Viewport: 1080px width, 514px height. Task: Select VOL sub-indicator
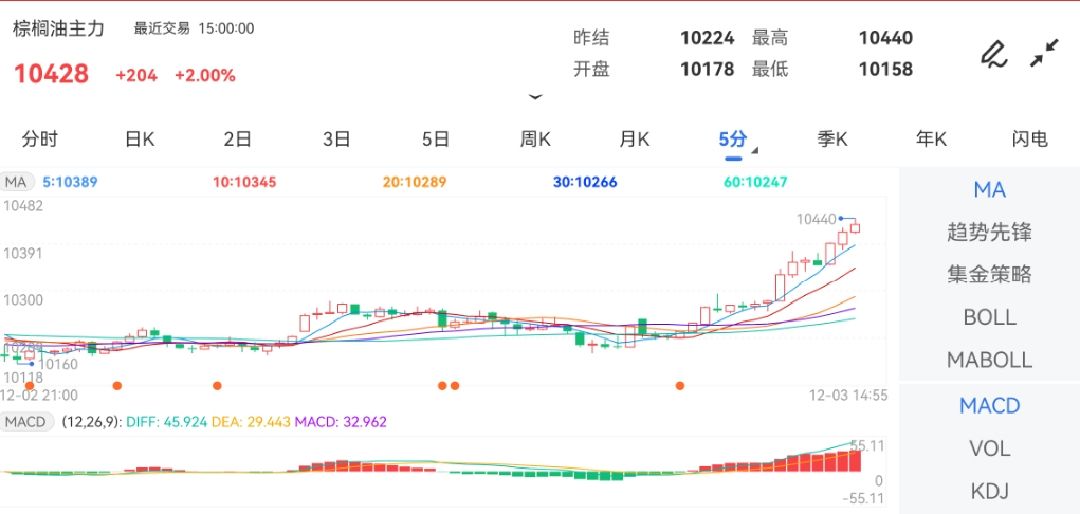click(989, 449)
